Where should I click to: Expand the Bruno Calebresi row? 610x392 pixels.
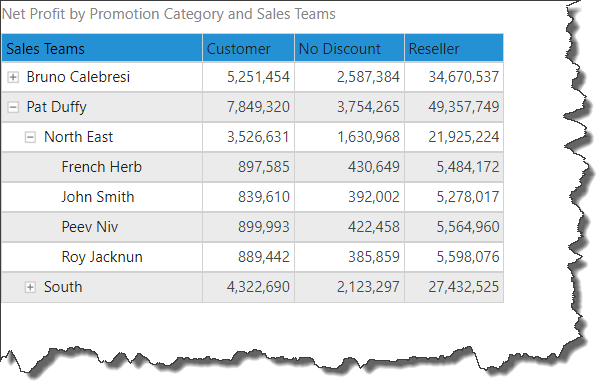pos(13,77)
